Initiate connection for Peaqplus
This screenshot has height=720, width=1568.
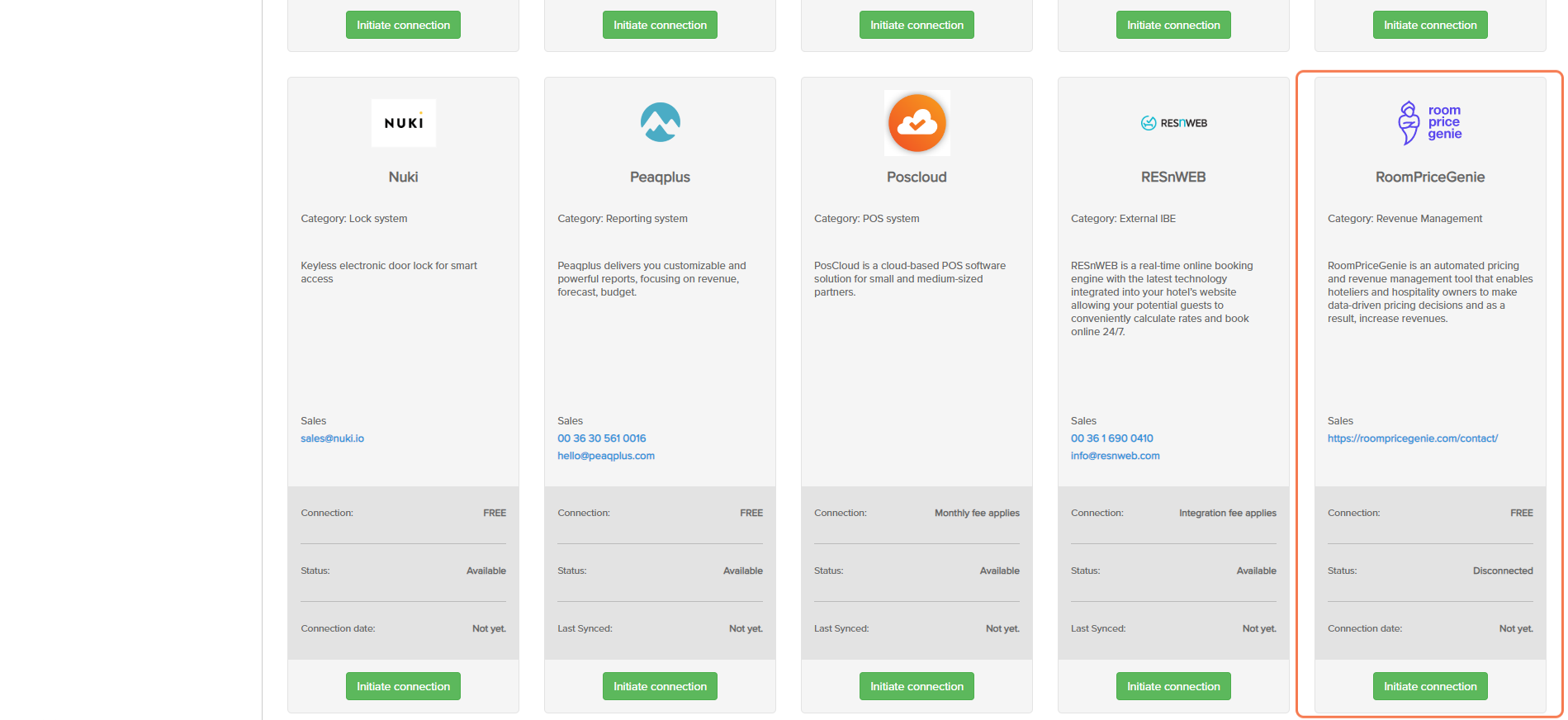coord(660,686)
